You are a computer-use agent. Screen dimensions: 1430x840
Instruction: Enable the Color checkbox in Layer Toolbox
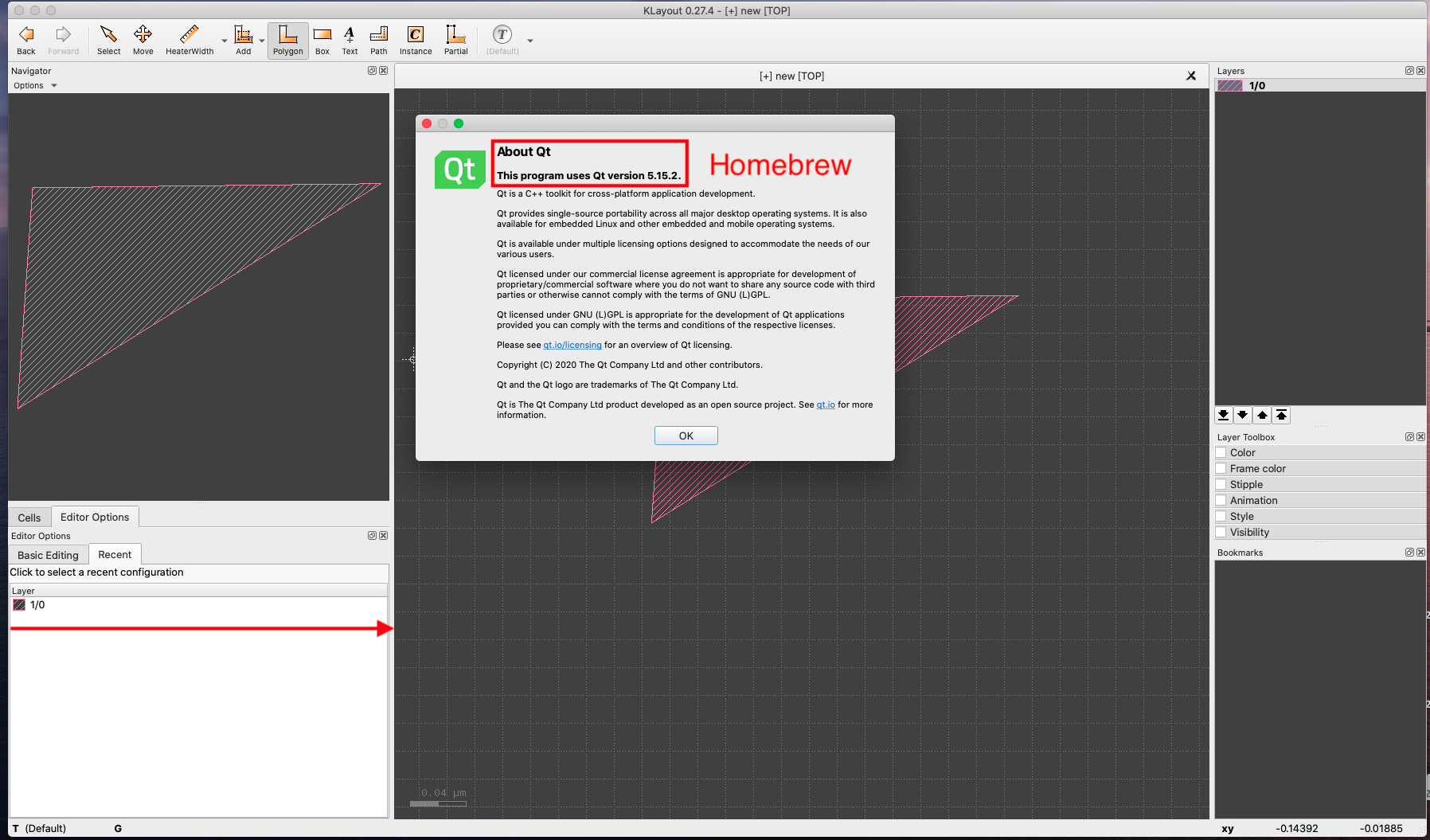(1221, 452)
